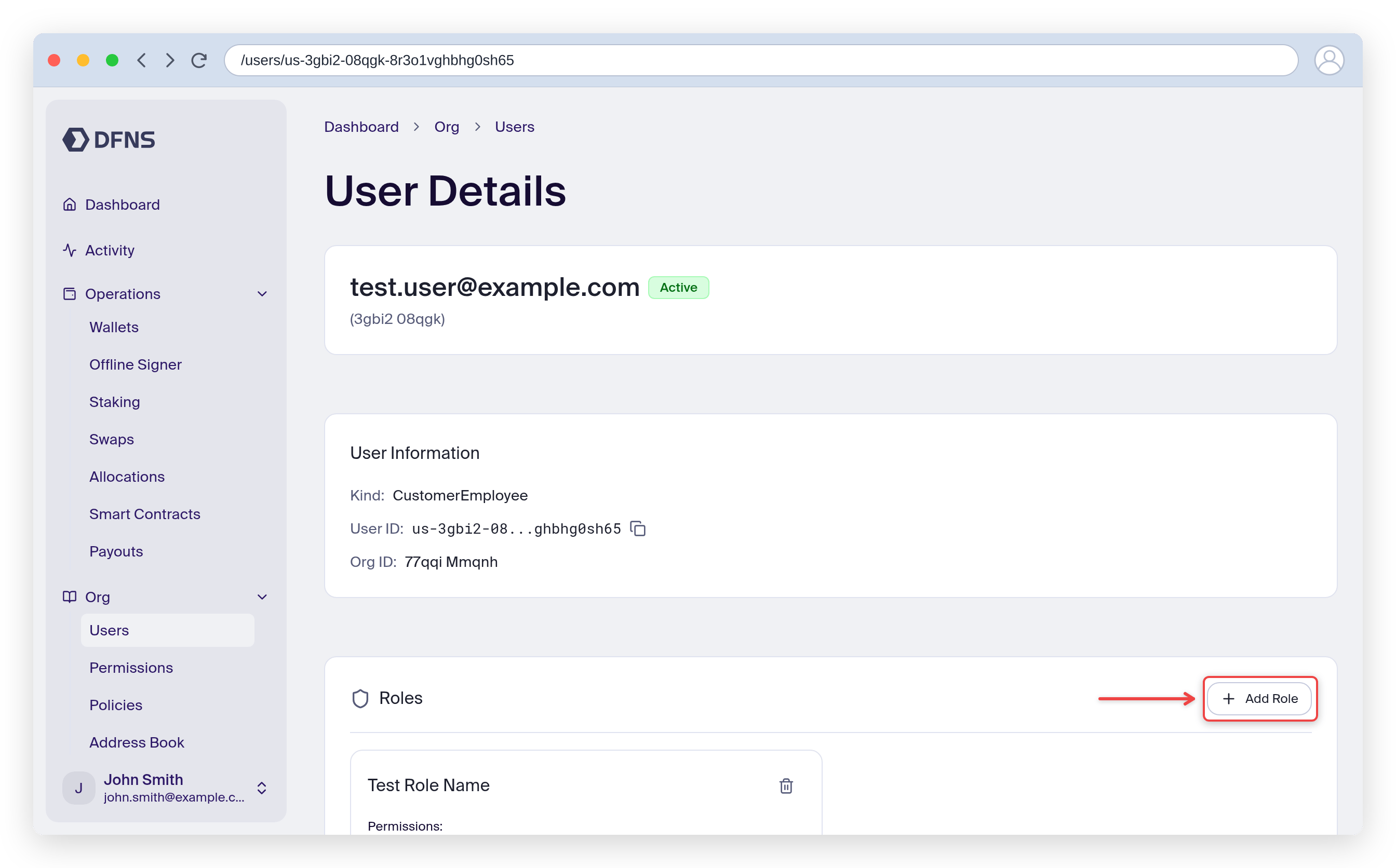Open Permissions page

coord(131,668)
